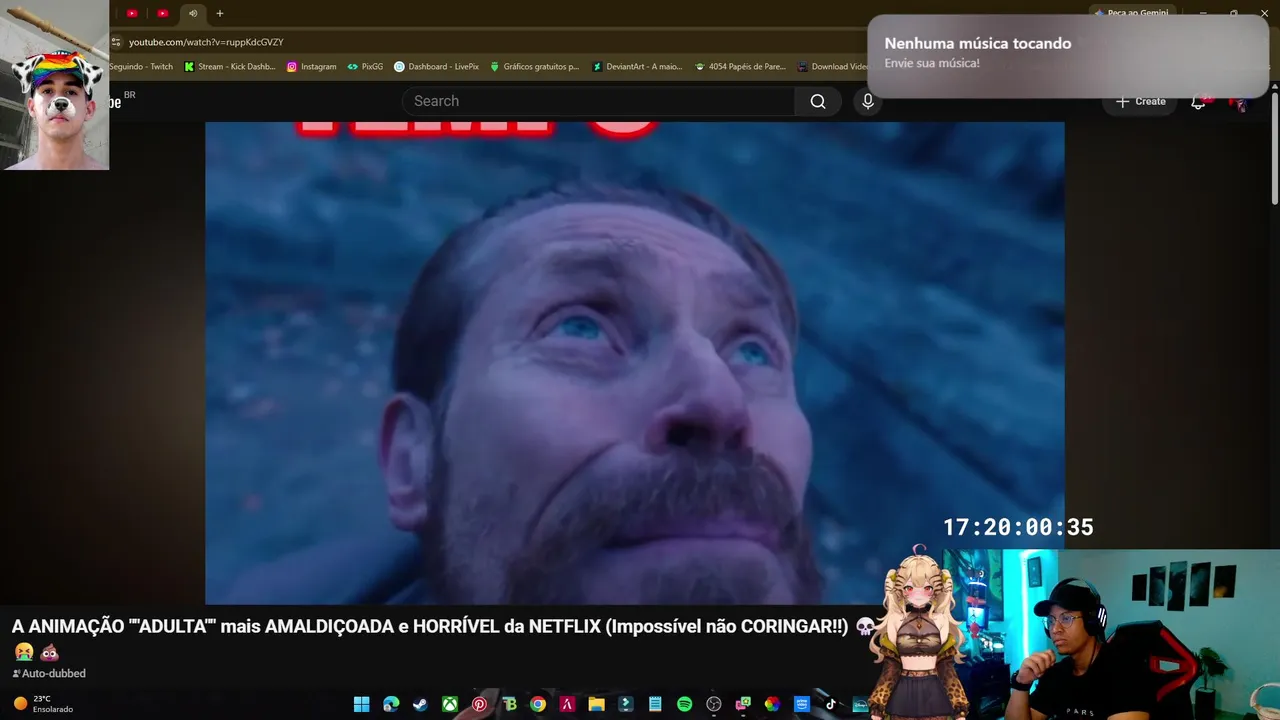This screenshot has width=1280, height=720.
Task: Click the video title 'A ANIMAÇÃO ADULTA'
Action: coord(444,638)
